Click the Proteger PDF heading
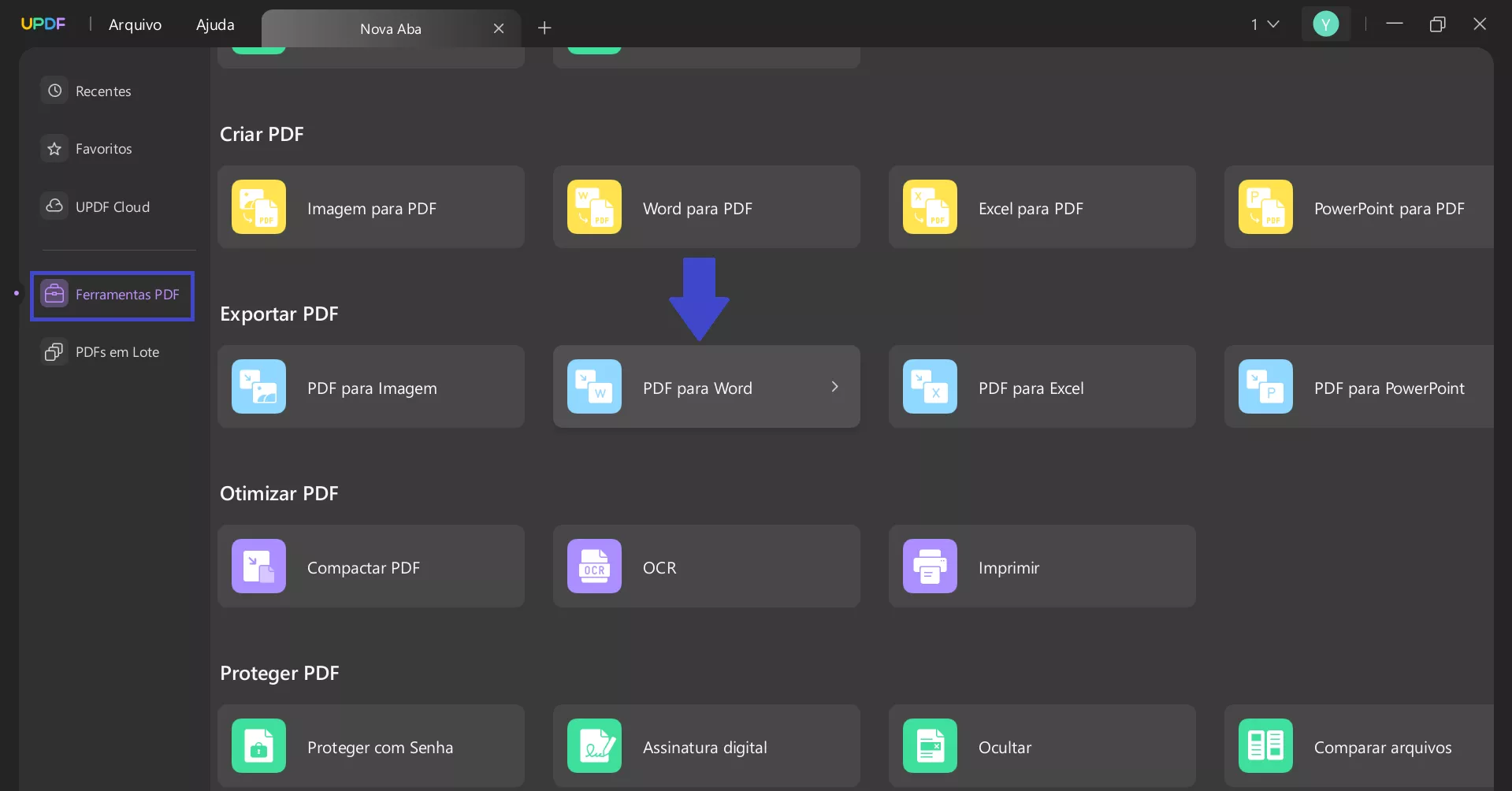Viewport: 1512px width, 791px height. tap(280, 673)
